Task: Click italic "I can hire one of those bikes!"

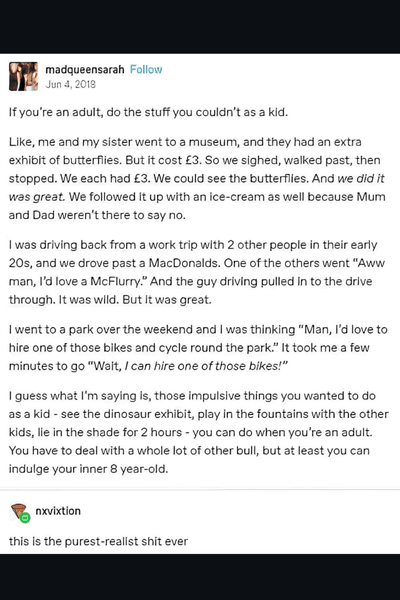Action: coord(206,366)
